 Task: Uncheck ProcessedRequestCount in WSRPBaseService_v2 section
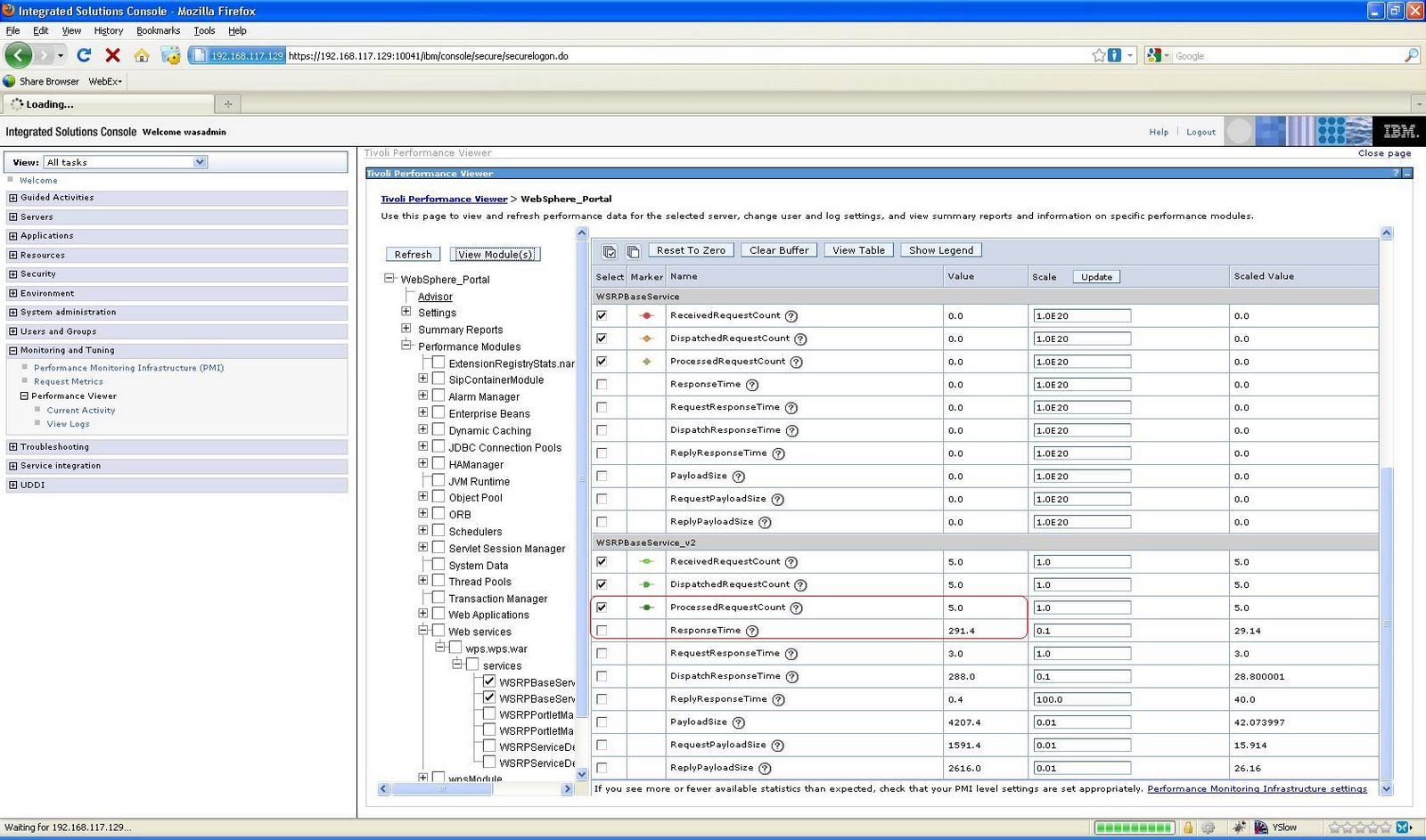pos(602,608)
